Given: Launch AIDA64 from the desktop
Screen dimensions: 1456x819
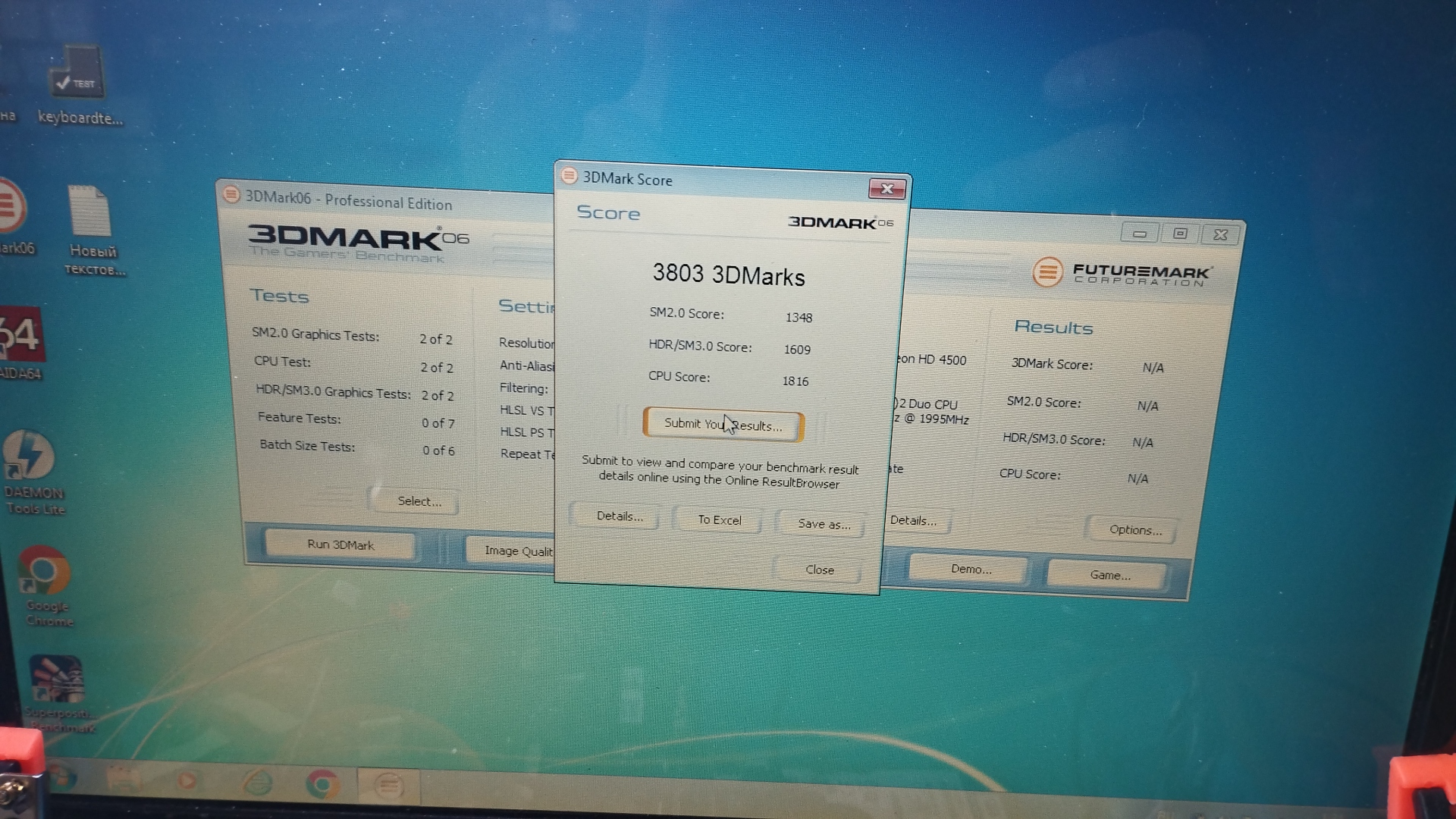Looking at the screenshot, I should coord(21,343).
